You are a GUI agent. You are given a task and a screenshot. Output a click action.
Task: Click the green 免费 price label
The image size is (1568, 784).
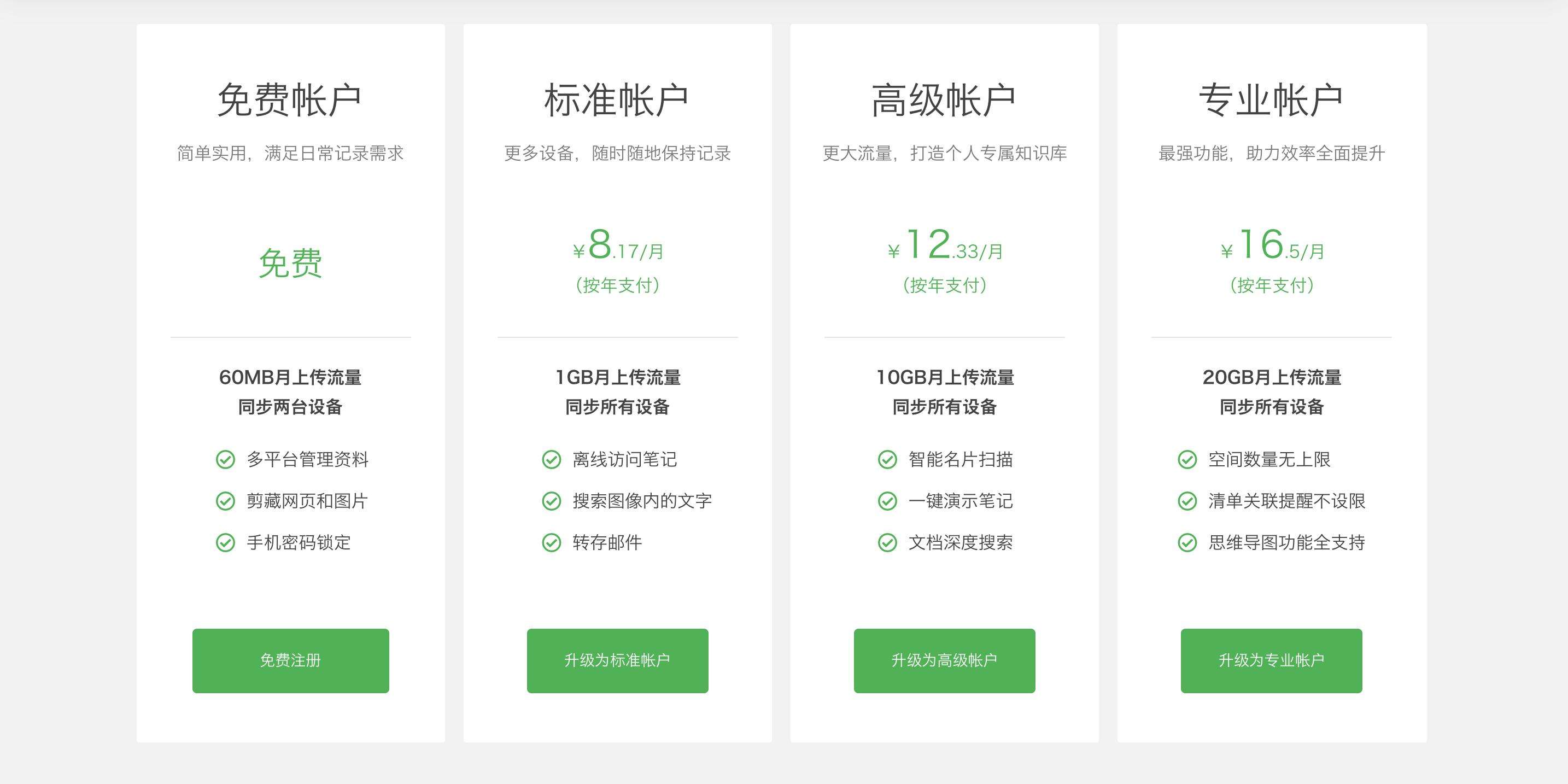click(x=290, y=263)
